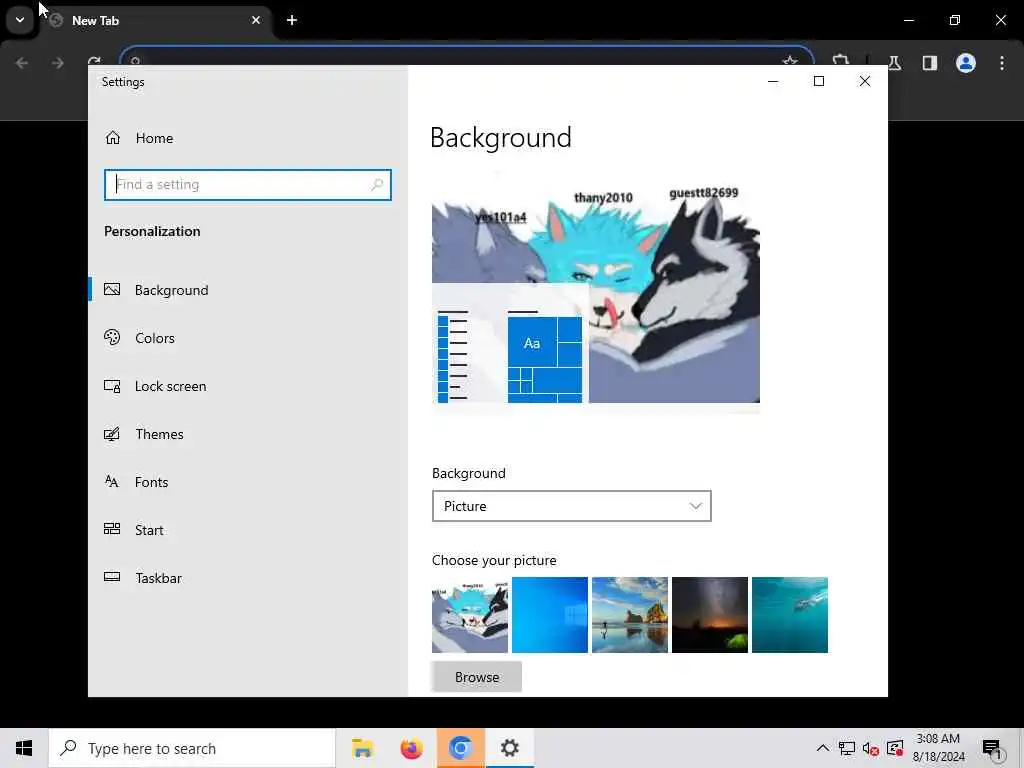The width and height of the screenshot is (1024, 768).
Task: Open a new tab with Chrome's plus button
Action: click(x=292, y=20)
